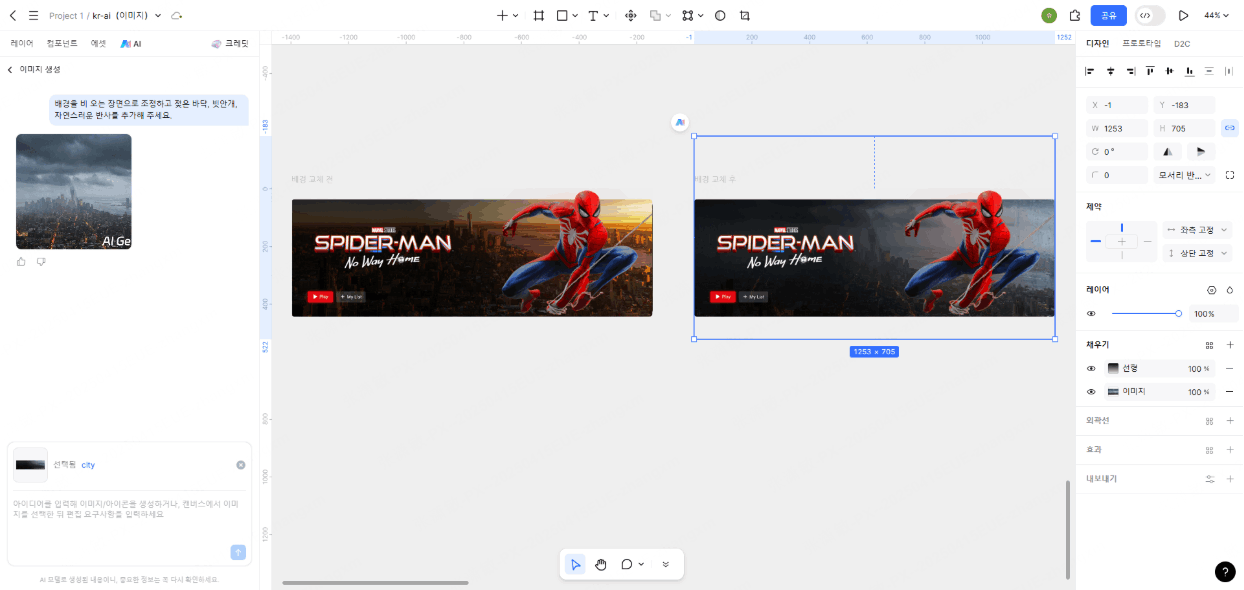This screenshot has height=590, width=1244.
Task: Remove the selected city reference chip
Action: pos(241,465)
